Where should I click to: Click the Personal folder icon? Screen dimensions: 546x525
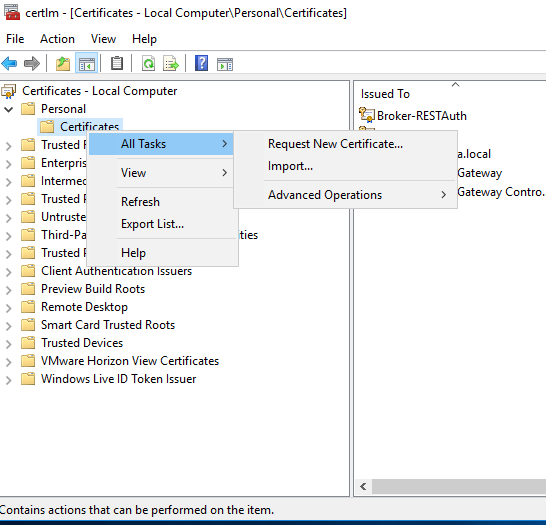click(x=28, y=109)
